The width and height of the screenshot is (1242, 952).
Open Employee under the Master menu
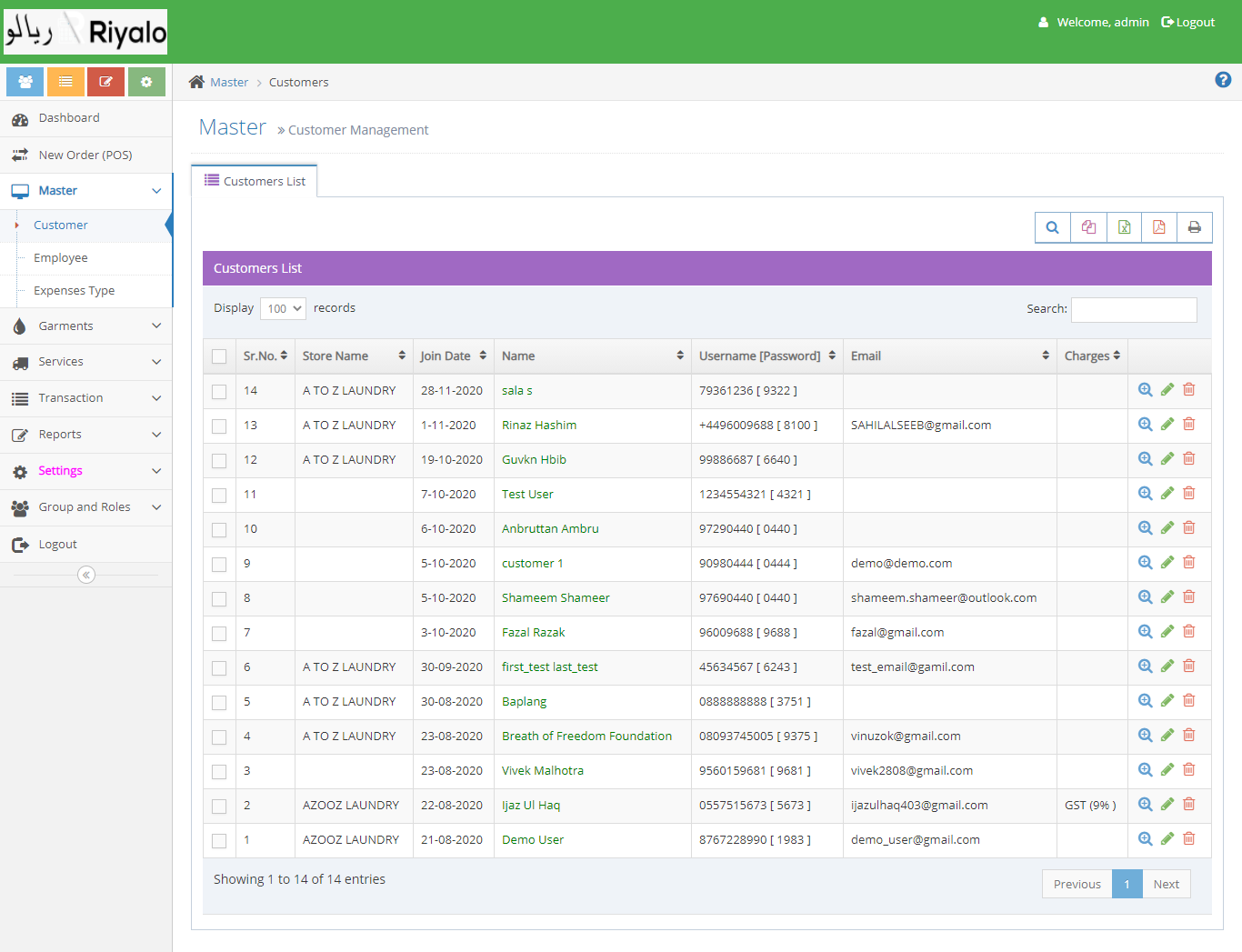pos(61,258)
